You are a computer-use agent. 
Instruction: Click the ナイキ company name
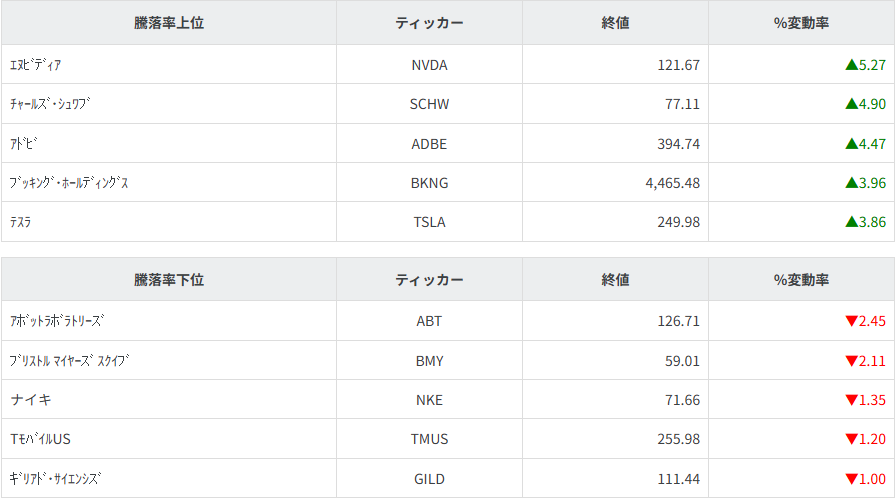(31, 400)
